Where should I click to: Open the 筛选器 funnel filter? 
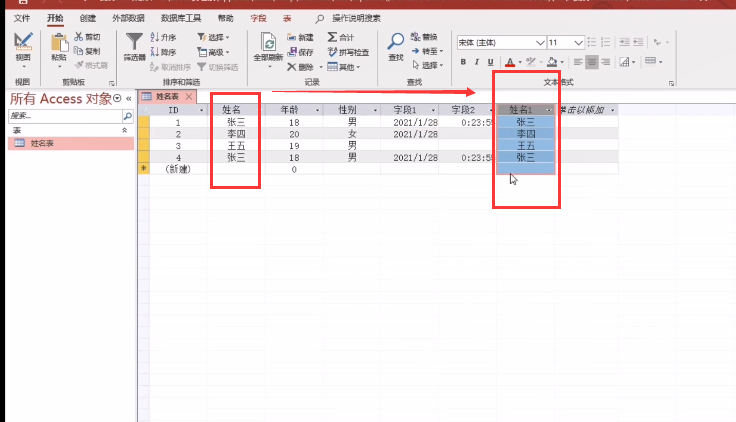pos(134,47)
